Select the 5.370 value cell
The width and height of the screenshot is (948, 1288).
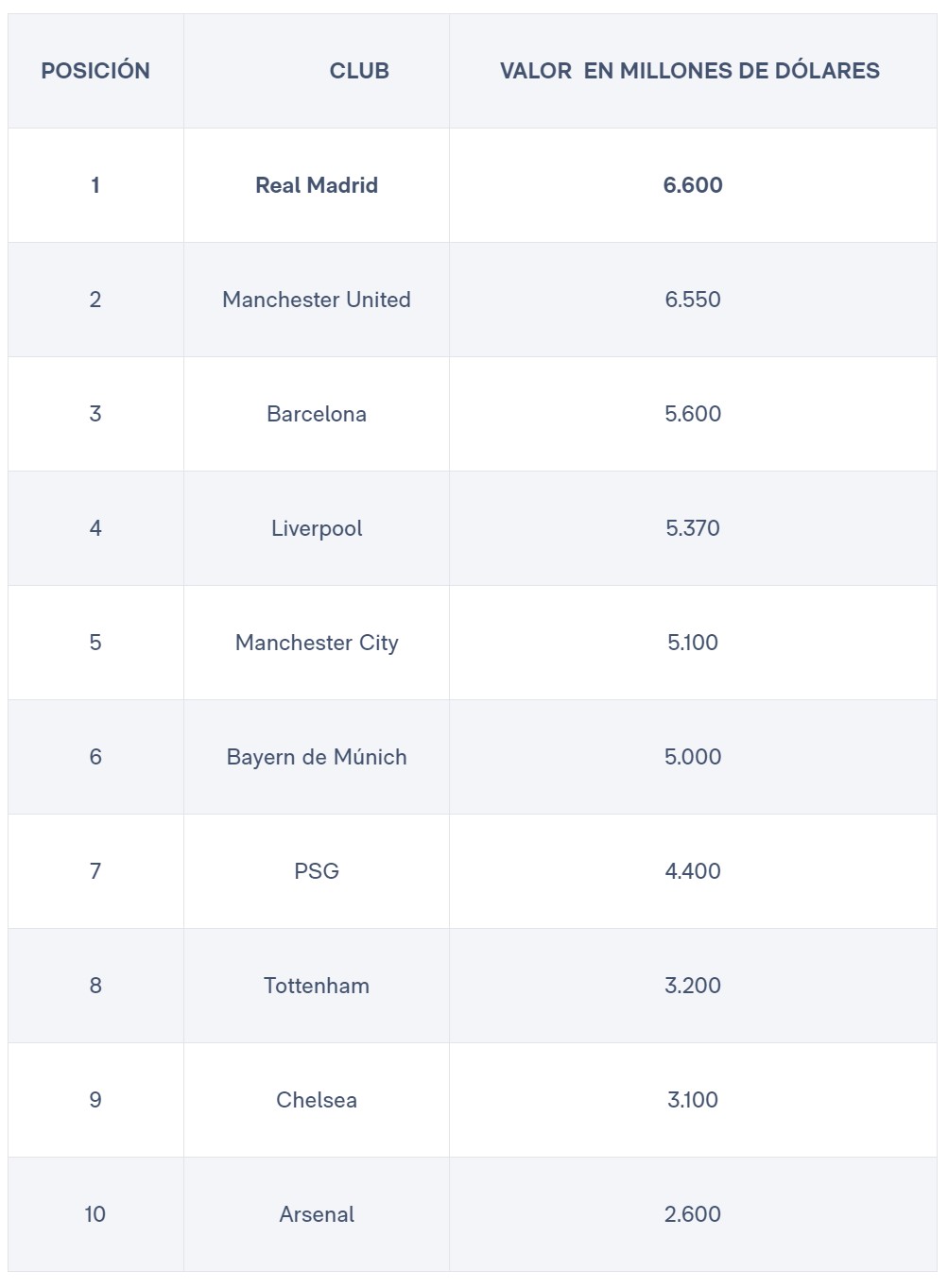(693, 528)
